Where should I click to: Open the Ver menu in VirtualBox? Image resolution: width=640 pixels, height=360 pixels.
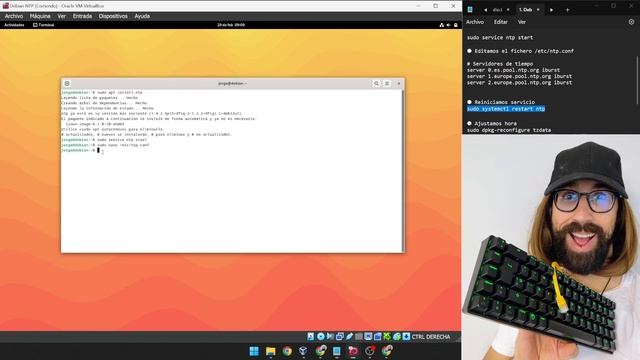62,16
